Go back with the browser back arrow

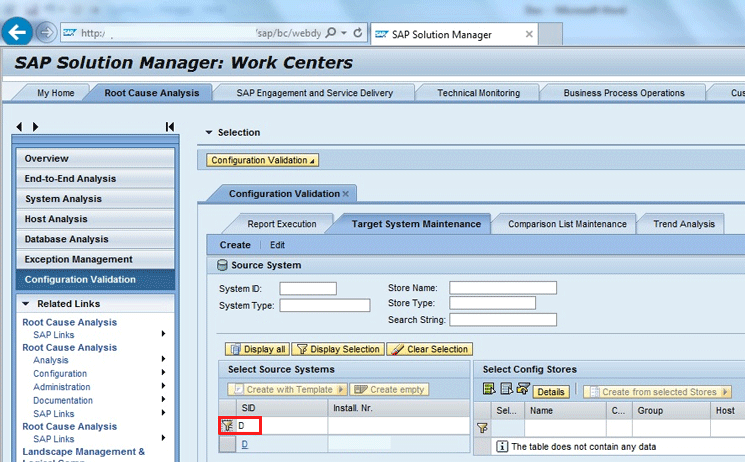click(x=17, y=32)
